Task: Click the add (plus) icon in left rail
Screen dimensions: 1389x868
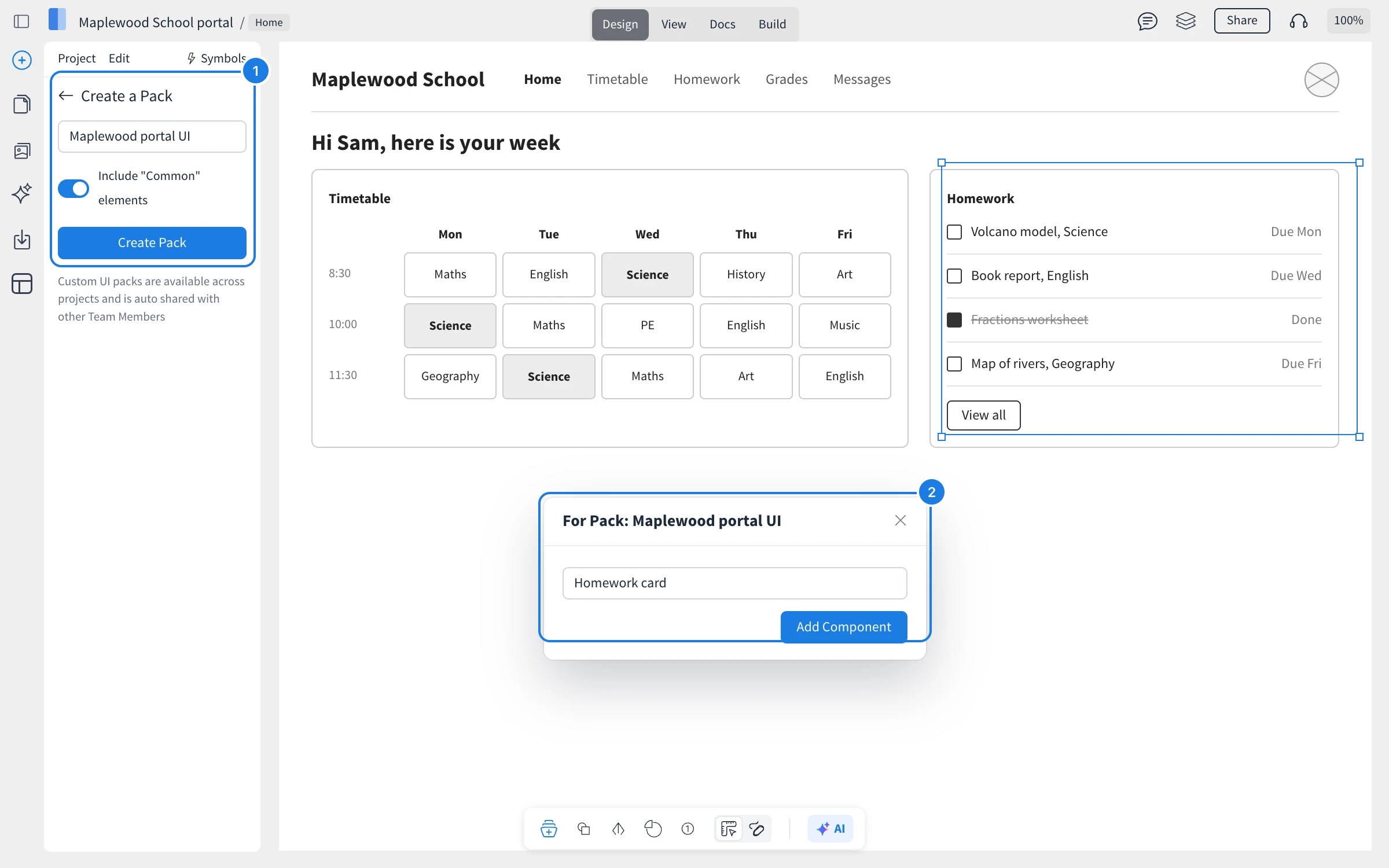Action: (x=22, y=60)
